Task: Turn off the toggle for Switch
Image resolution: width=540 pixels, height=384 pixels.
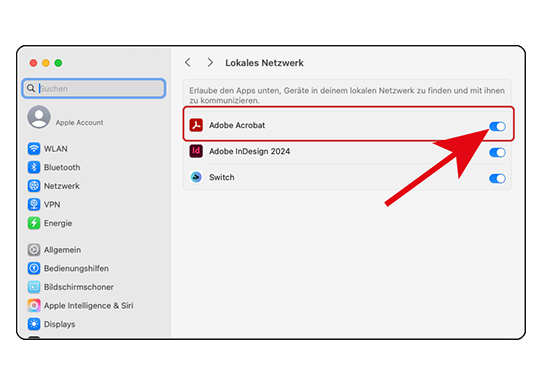Action: click(497, 178)
